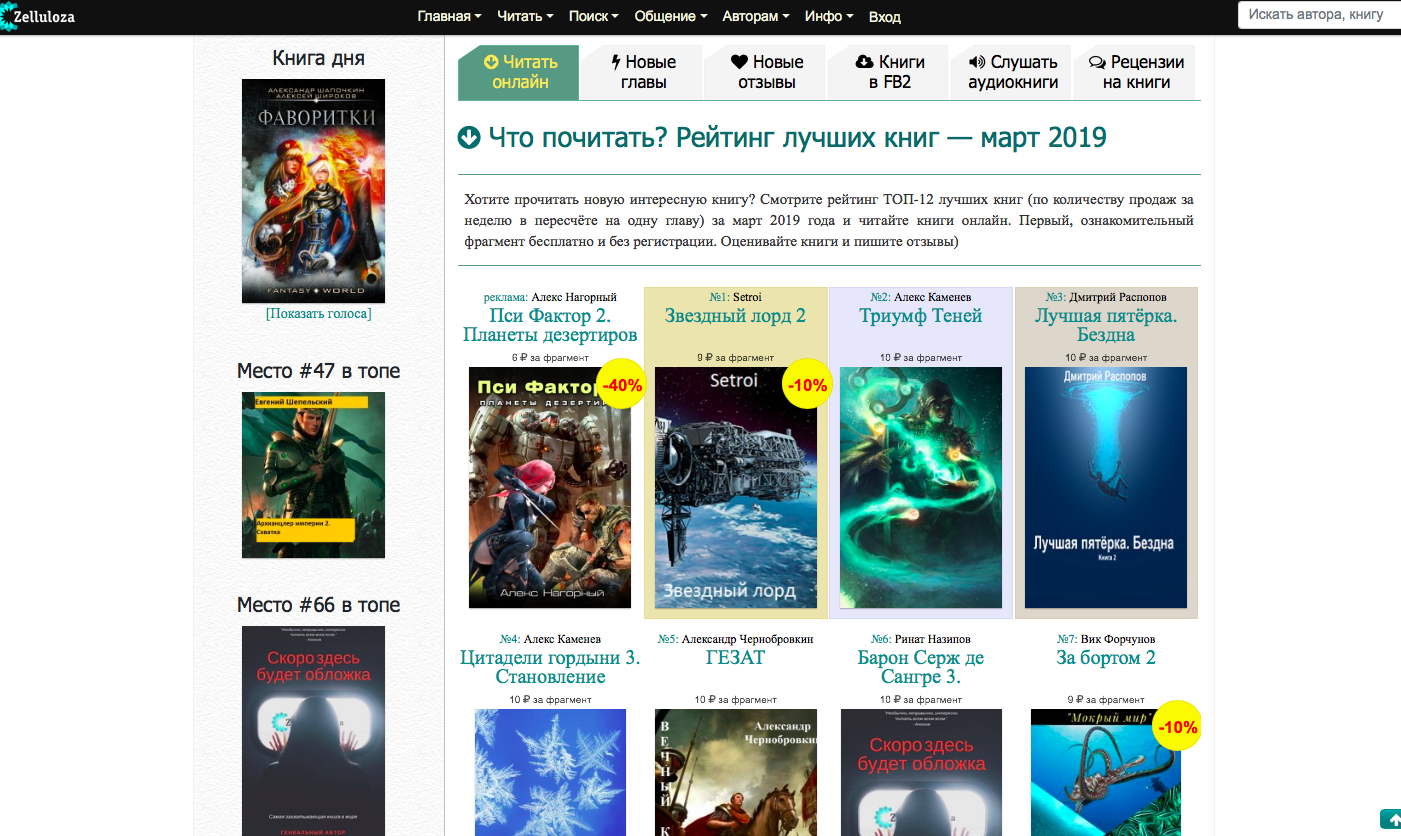Click the snowflake cover of Цитадели гордыни
This screenshot has width=1401, height=836.
click(550, 772)
